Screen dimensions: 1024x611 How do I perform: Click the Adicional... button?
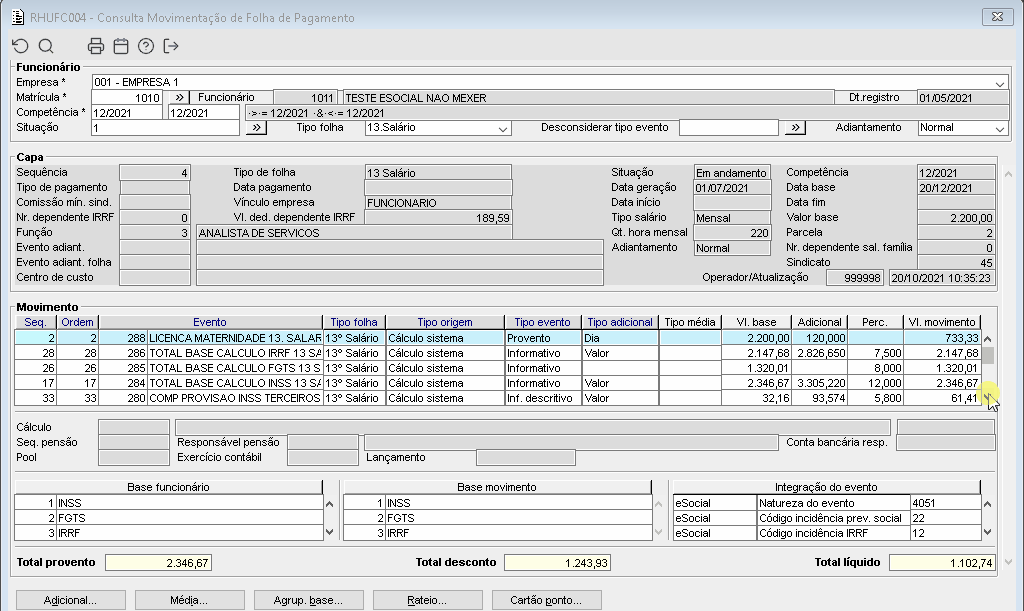pos(71,600)
